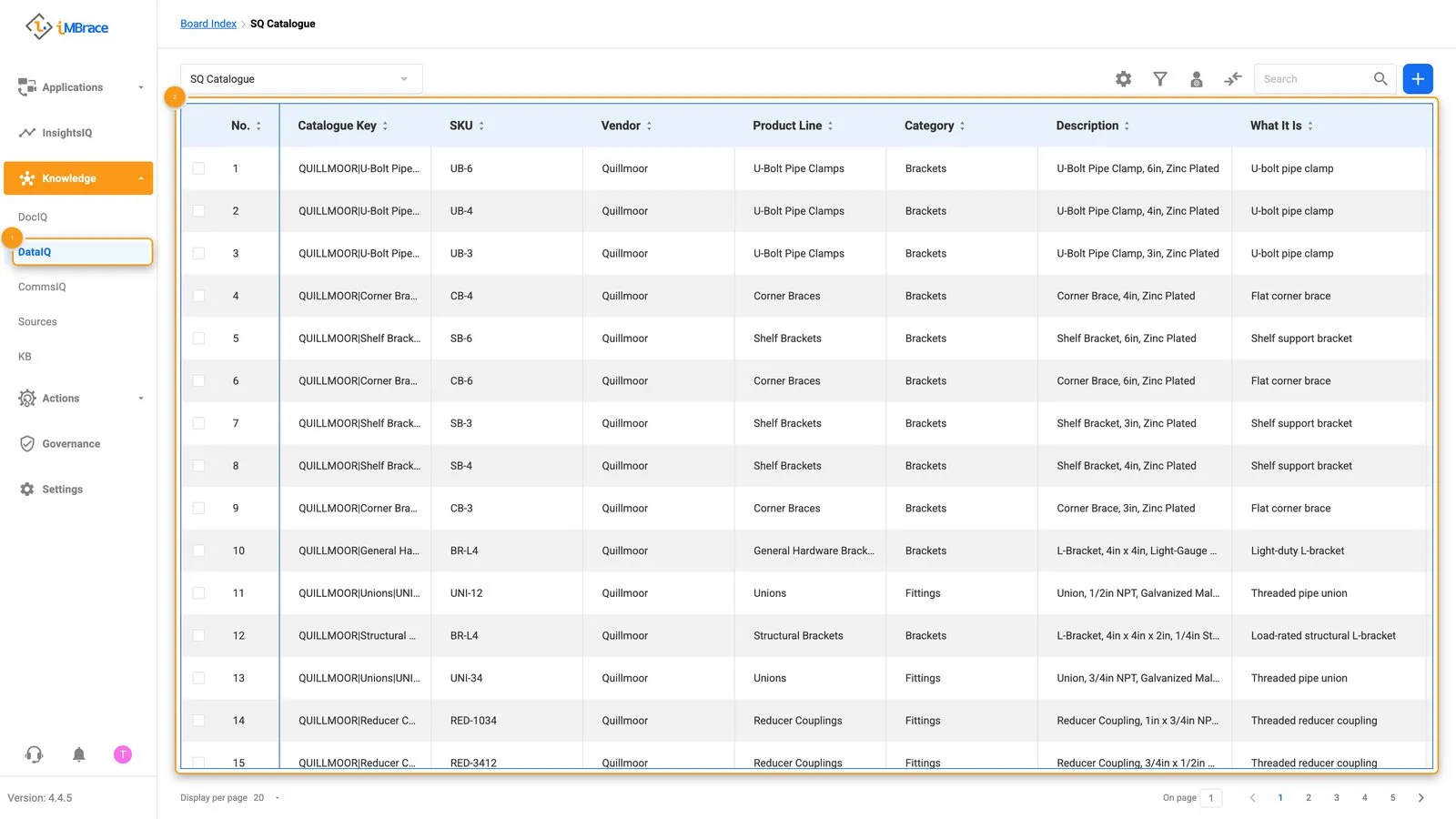Select DataIQ submenu item
The height and width of the screenshot is (819, 1456).
pos(82,252)
